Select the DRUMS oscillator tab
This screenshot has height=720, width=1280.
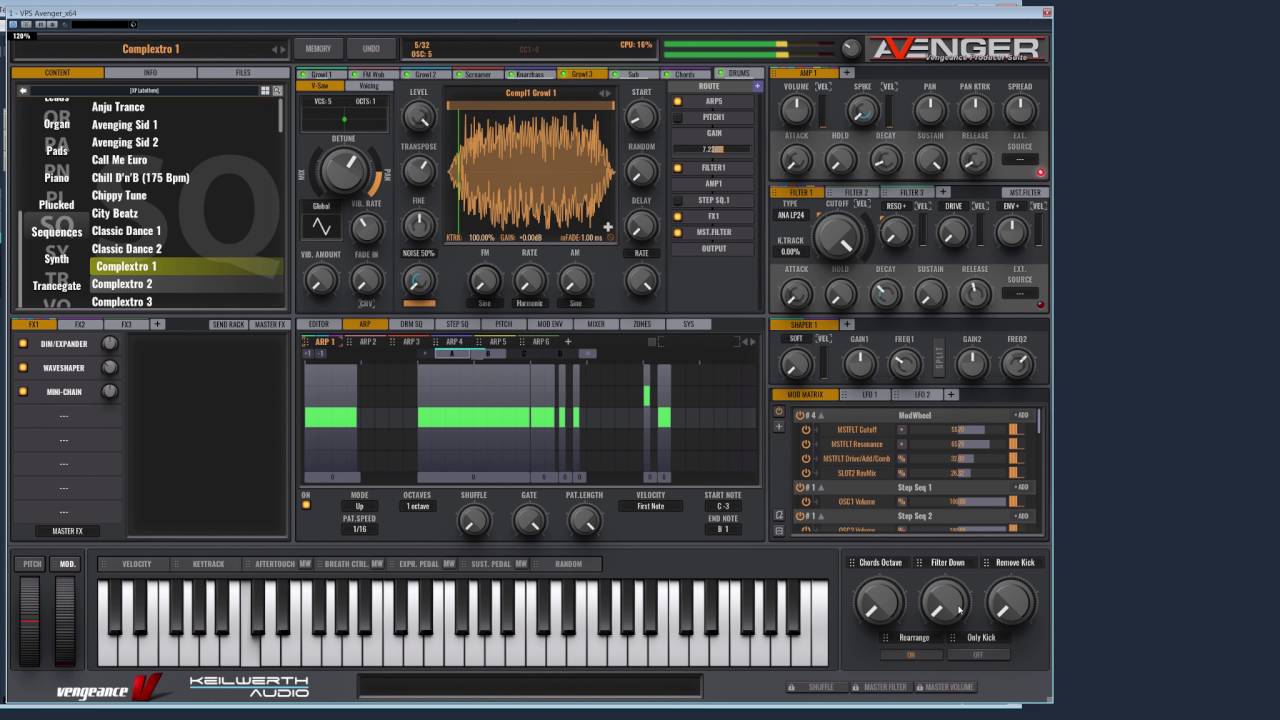point(738,74)
